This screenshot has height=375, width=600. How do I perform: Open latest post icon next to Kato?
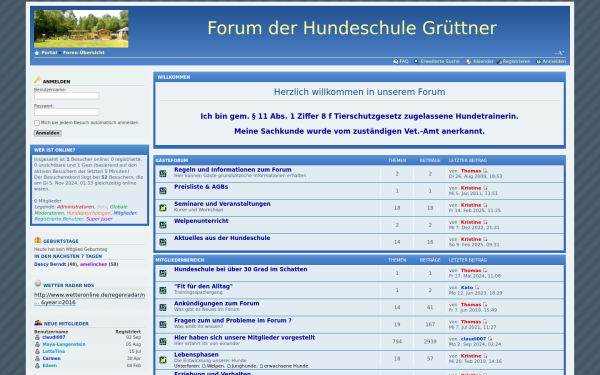coord(477,287)
